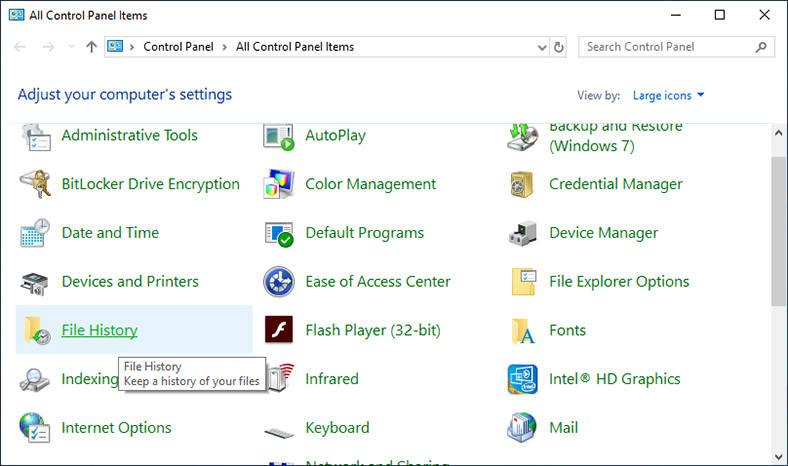Click the scrollbar down arrow
788x466 pixels.
coord(778,457)
